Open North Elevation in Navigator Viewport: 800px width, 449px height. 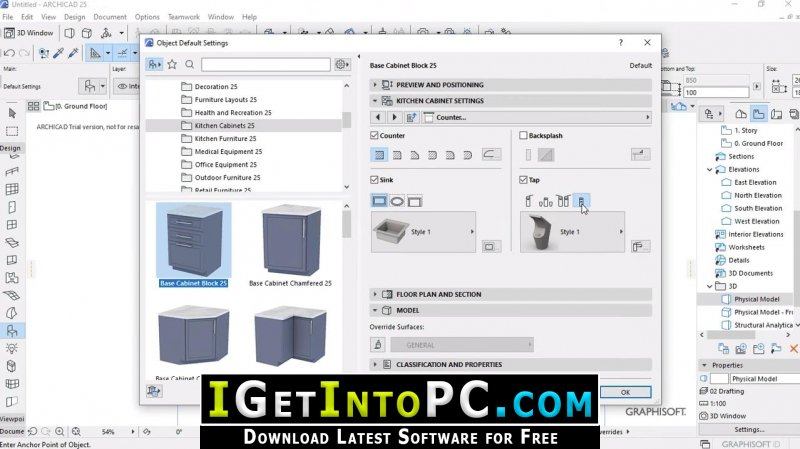tap(758, 195)
